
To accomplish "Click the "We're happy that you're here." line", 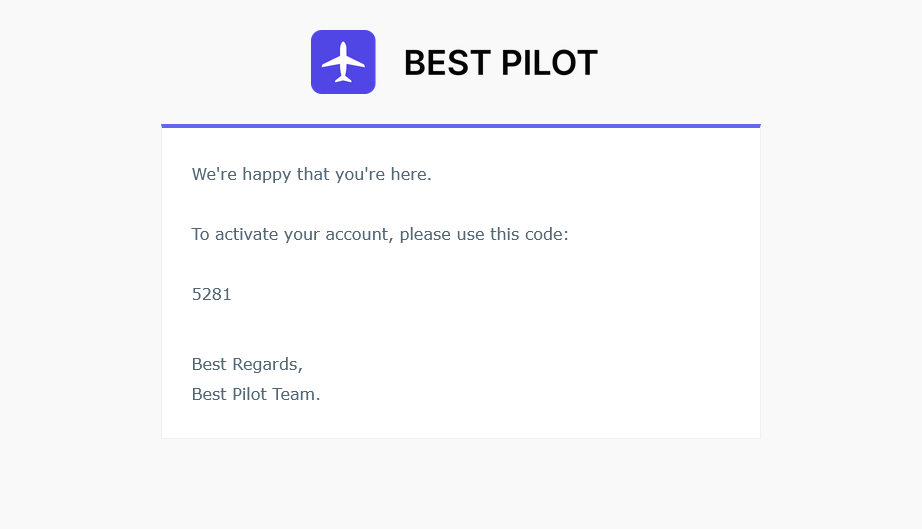I will [x=312, y=175].
